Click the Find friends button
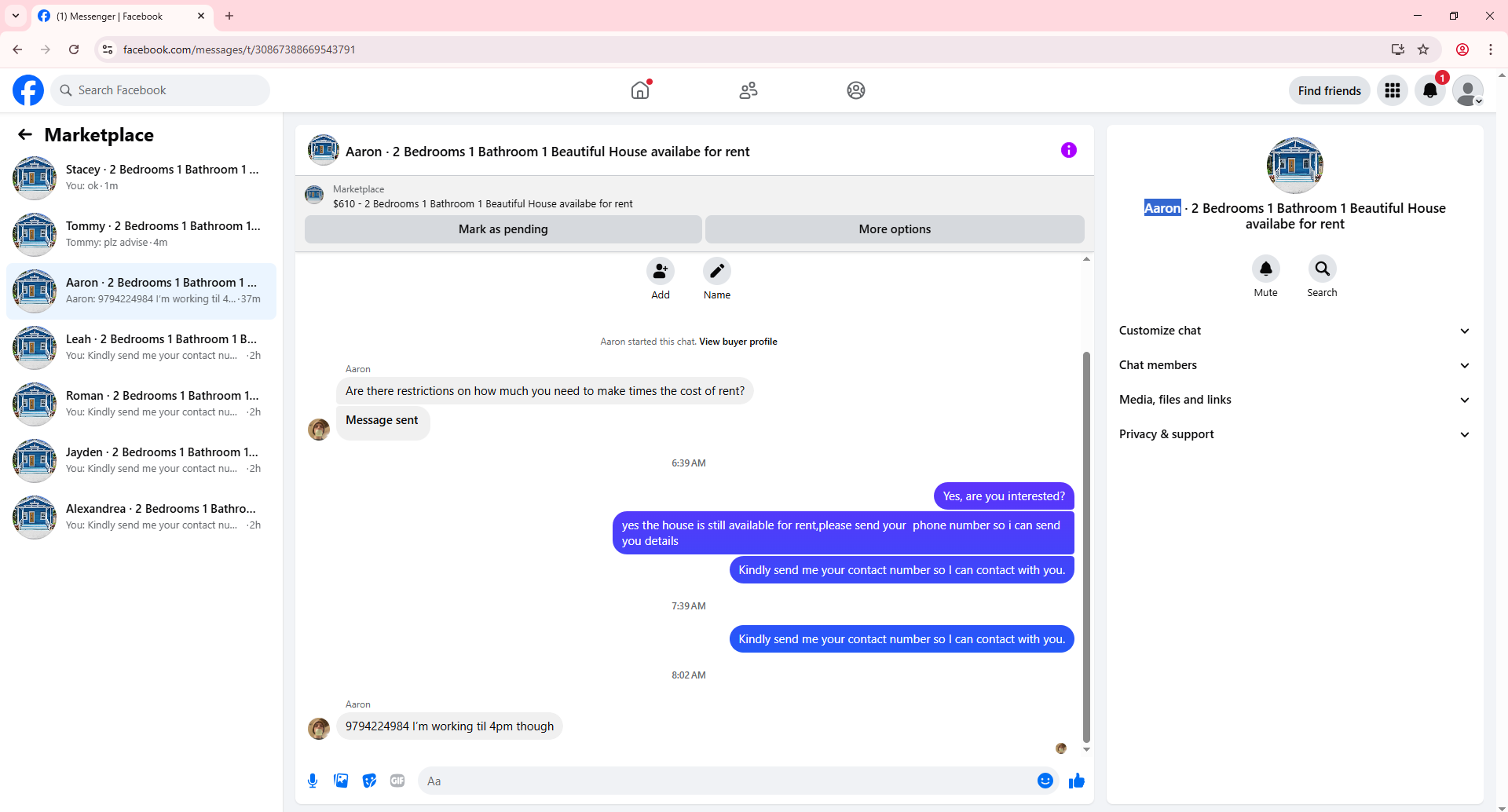This screenshot has height=812, width=1508. [x=1330, y=90]
